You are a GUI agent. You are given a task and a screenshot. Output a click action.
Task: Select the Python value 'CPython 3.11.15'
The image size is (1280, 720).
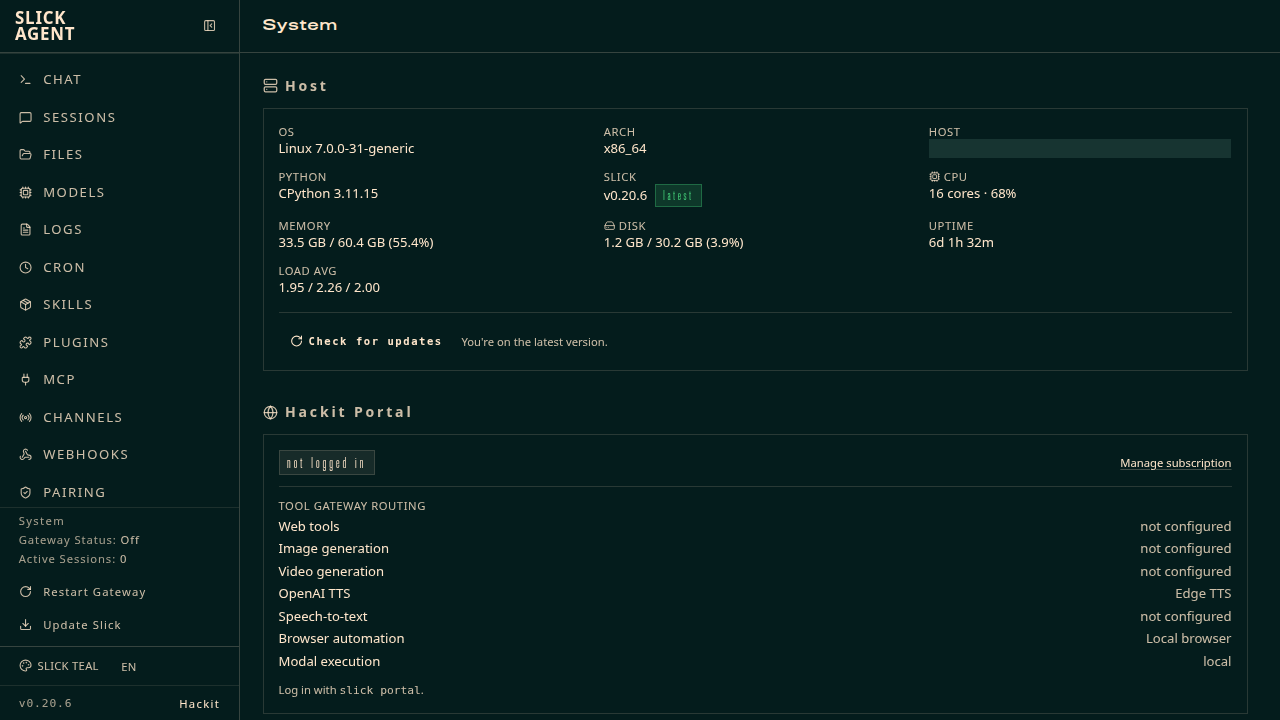coord(328,193)
